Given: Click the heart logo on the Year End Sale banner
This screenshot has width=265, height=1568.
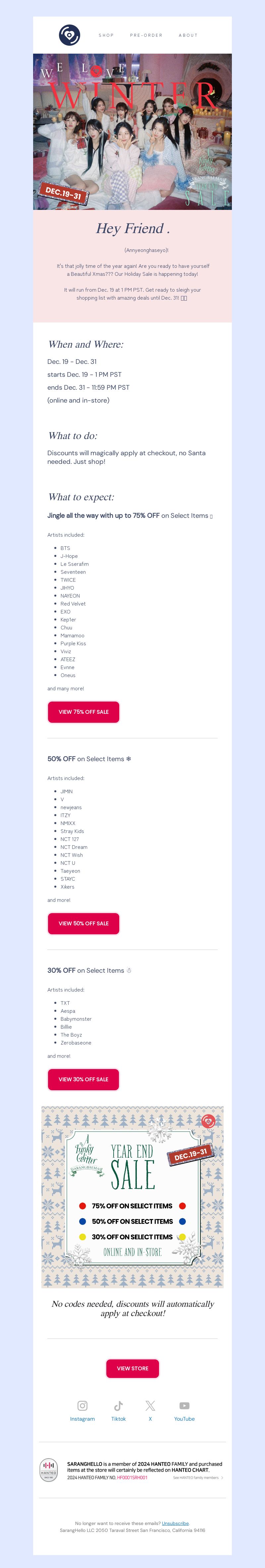Looking at the screenshot, I should pyautogui.click(x=208, y=1121).
